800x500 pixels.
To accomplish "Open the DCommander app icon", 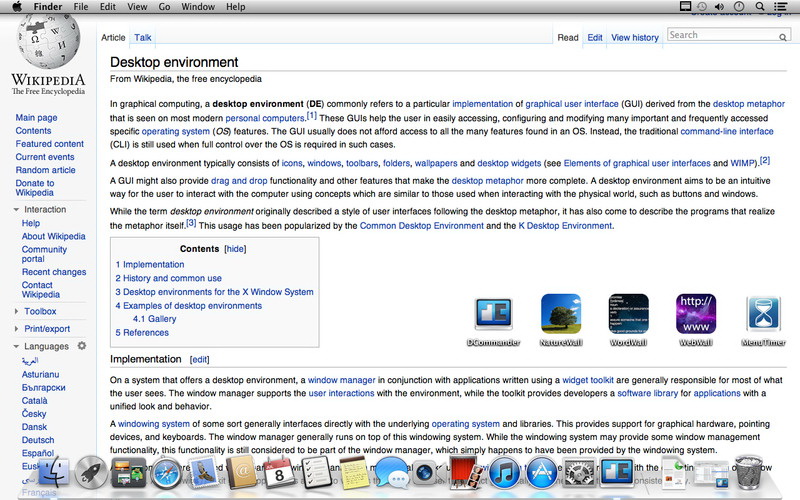I will [494, 314].
